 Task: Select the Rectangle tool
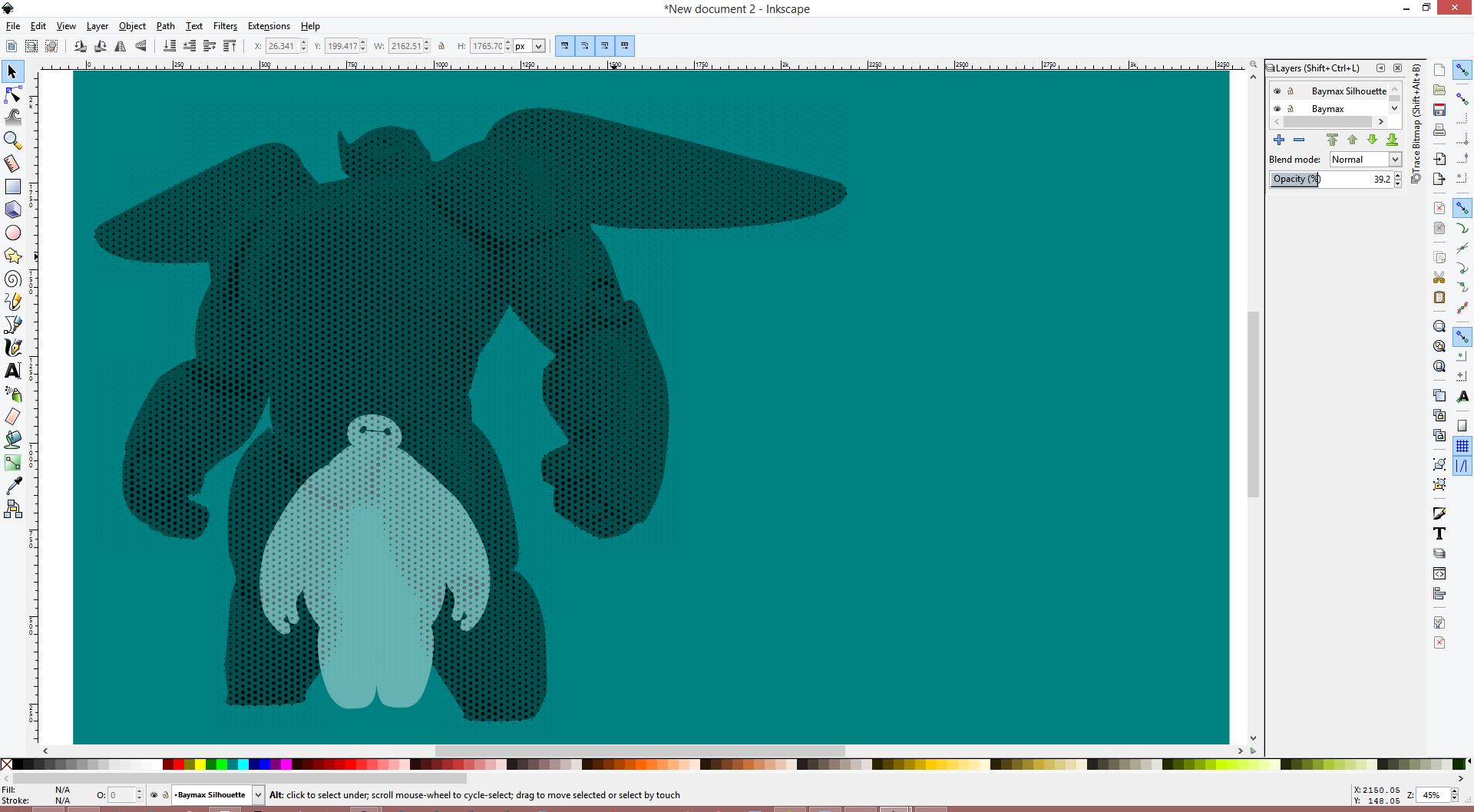click(x=13, y=186)
